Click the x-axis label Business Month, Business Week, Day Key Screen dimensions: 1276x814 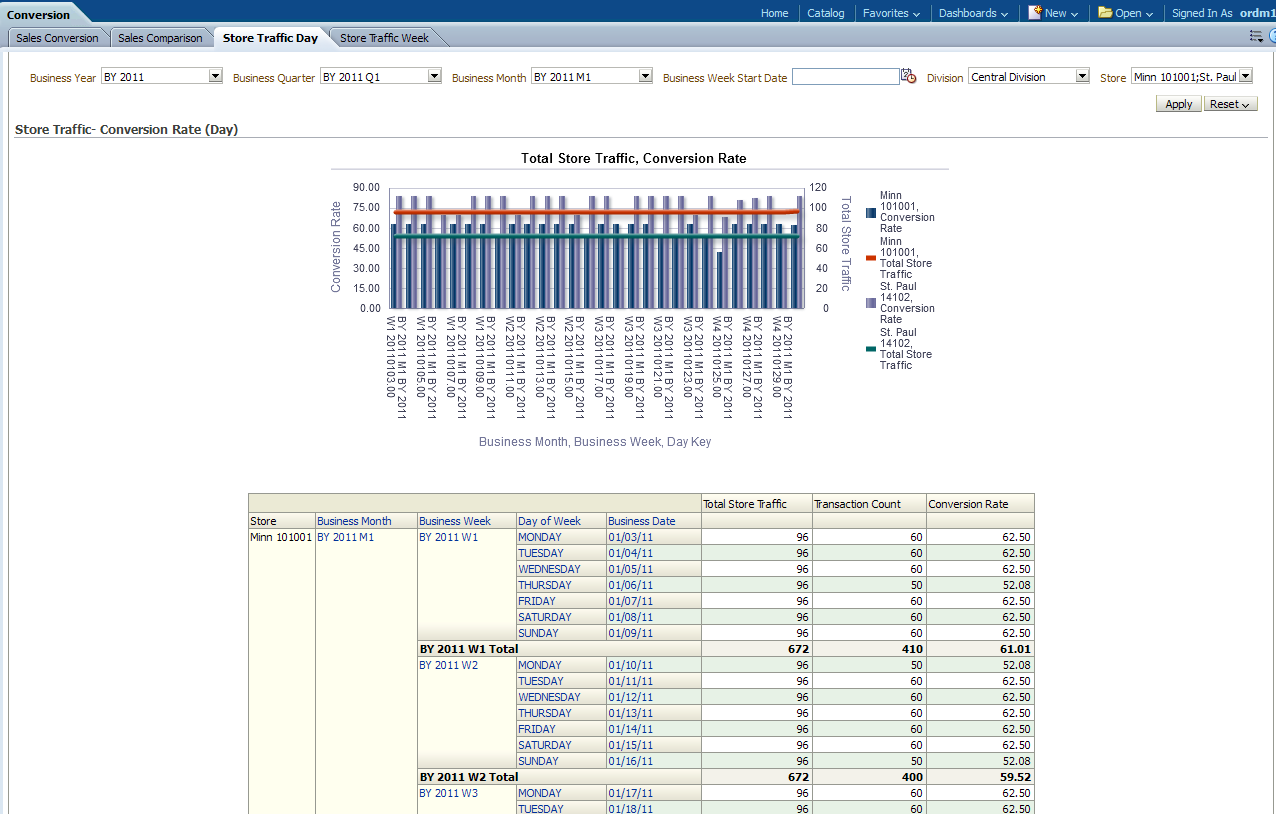click(595, 441)
